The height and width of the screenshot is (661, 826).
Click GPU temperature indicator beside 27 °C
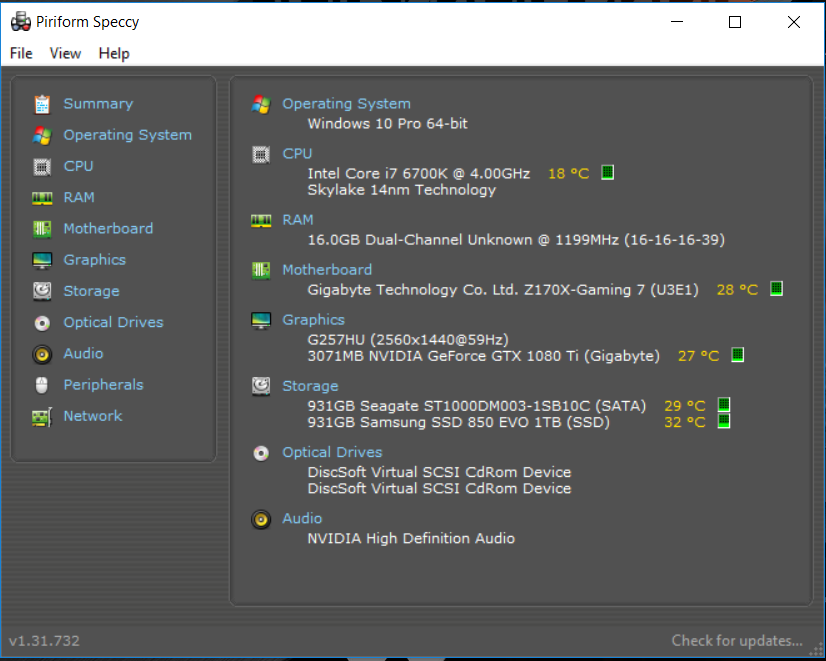click(x=738, y=354)
